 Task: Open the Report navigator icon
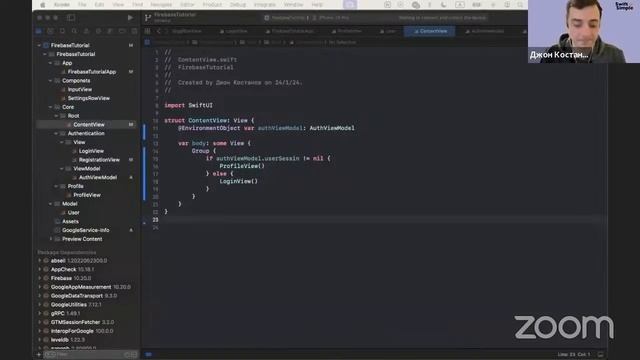[134, 31]
